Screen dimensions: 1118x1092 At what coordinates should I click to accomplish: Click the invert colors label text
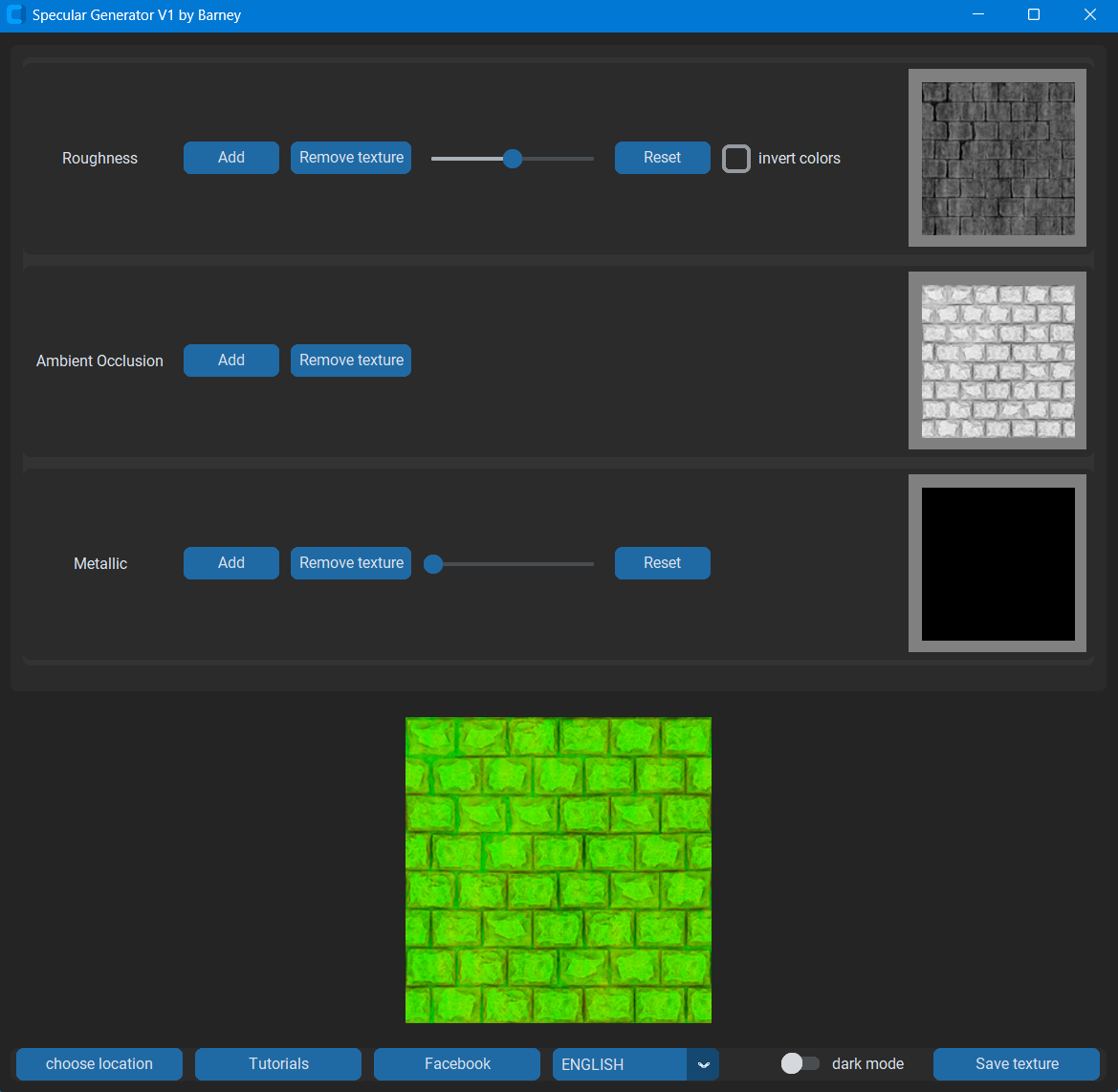coord(800,158)
